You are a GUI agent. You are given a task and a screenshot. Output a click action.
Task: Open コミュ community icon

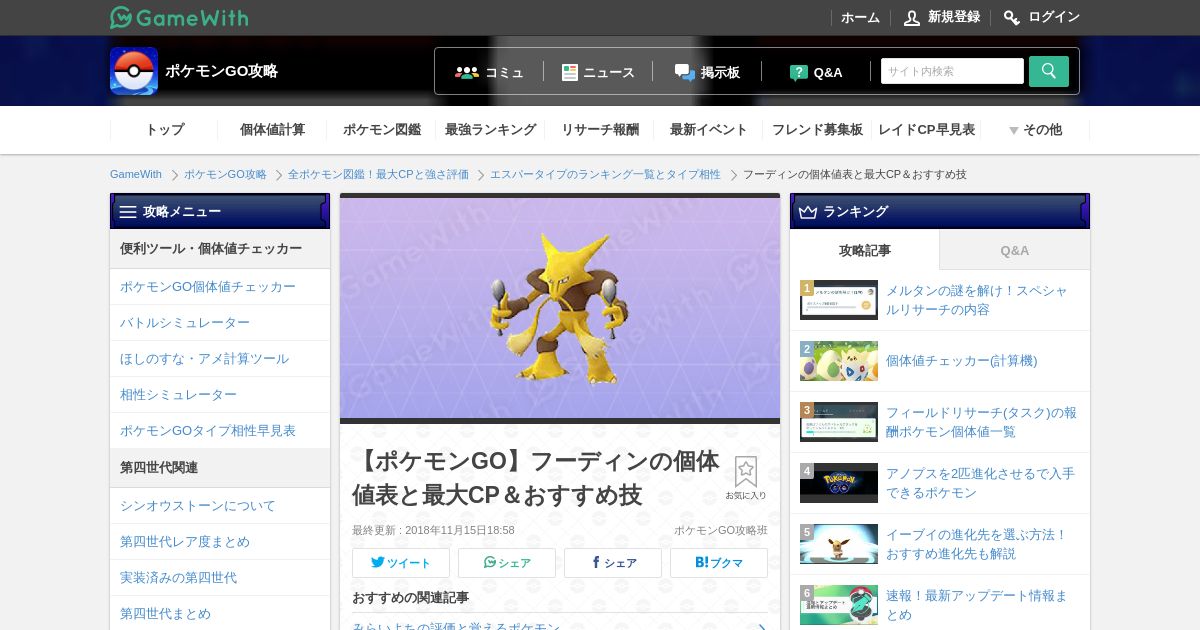467,72
